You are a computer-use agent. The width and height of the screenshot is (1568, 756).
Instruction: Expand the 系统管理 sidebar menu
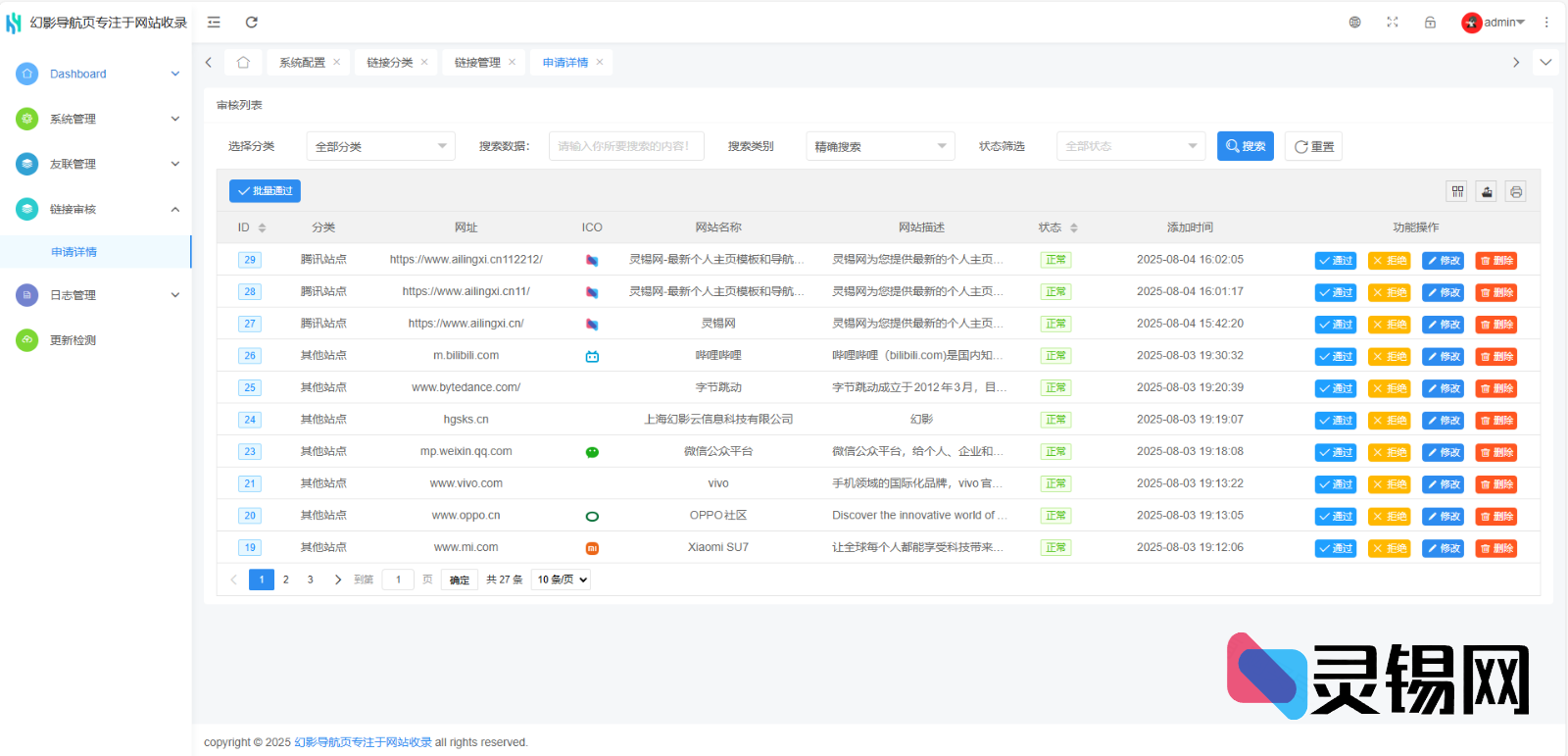pos(96,119)
